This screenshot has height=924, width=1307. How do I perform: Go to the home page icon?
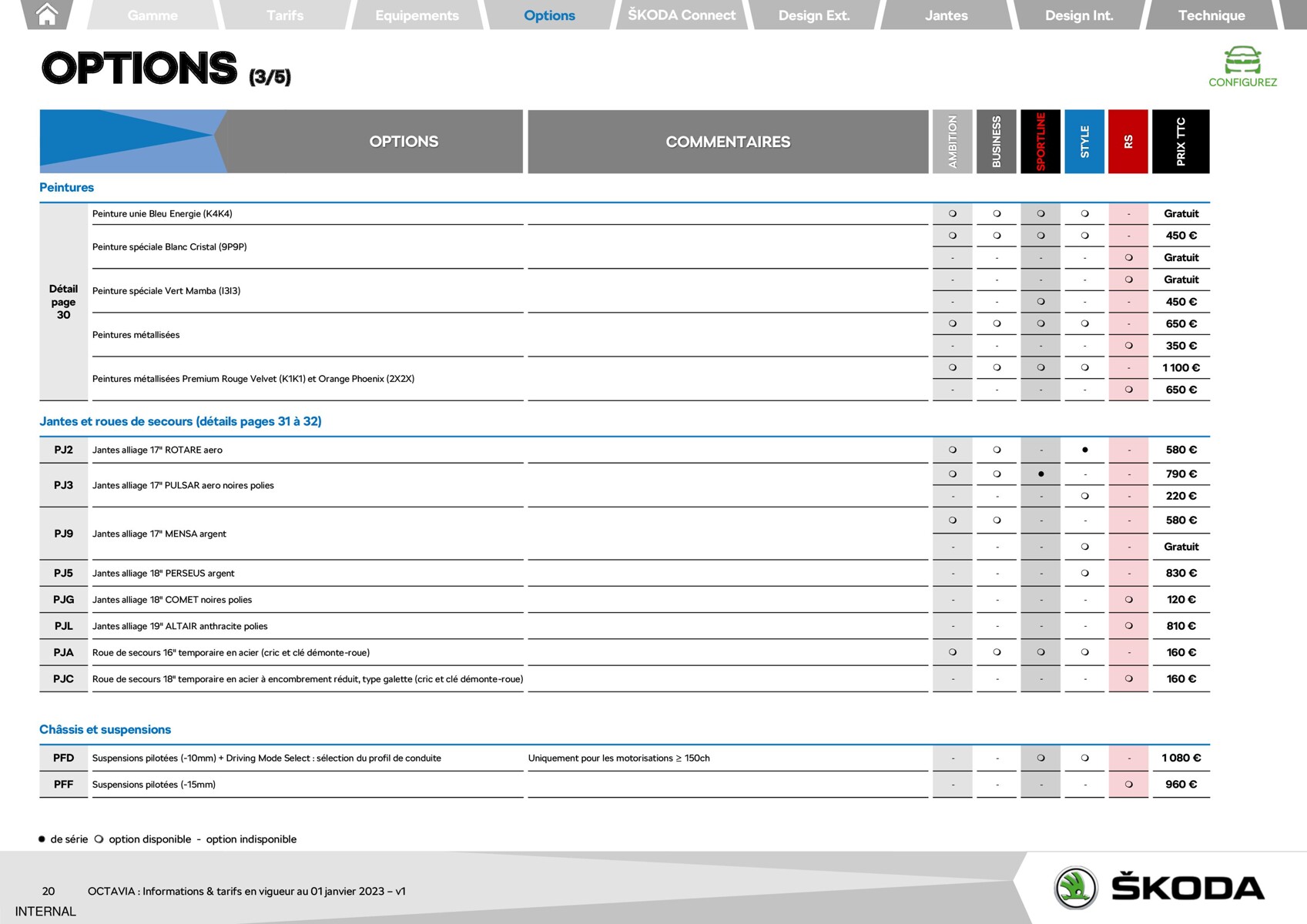(47, 14)
